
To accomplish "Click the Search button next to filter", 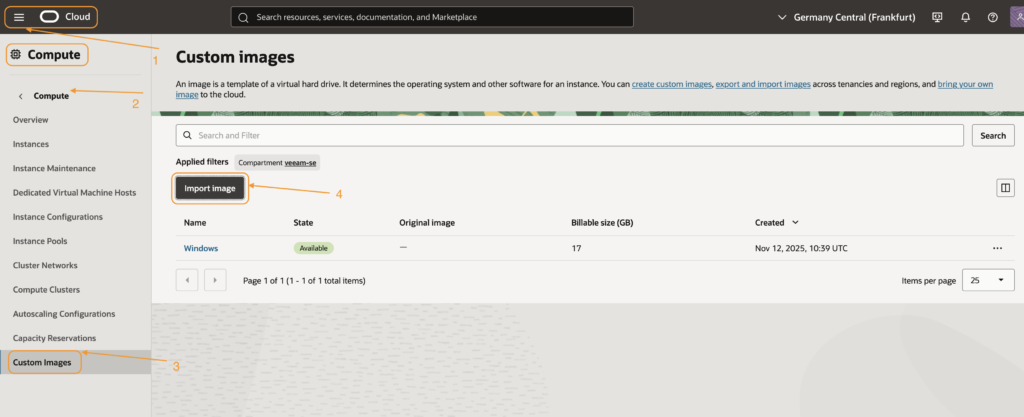I will pos(992,135).
